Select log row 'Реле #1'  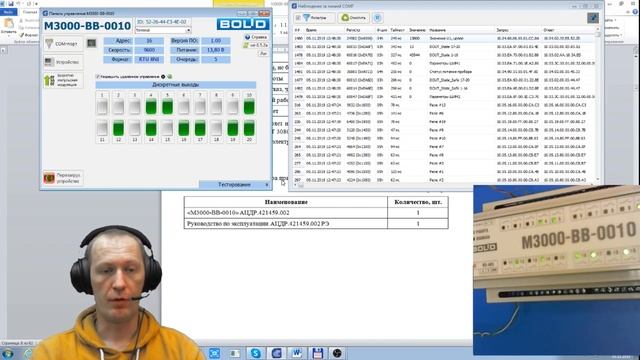(444, 172)
